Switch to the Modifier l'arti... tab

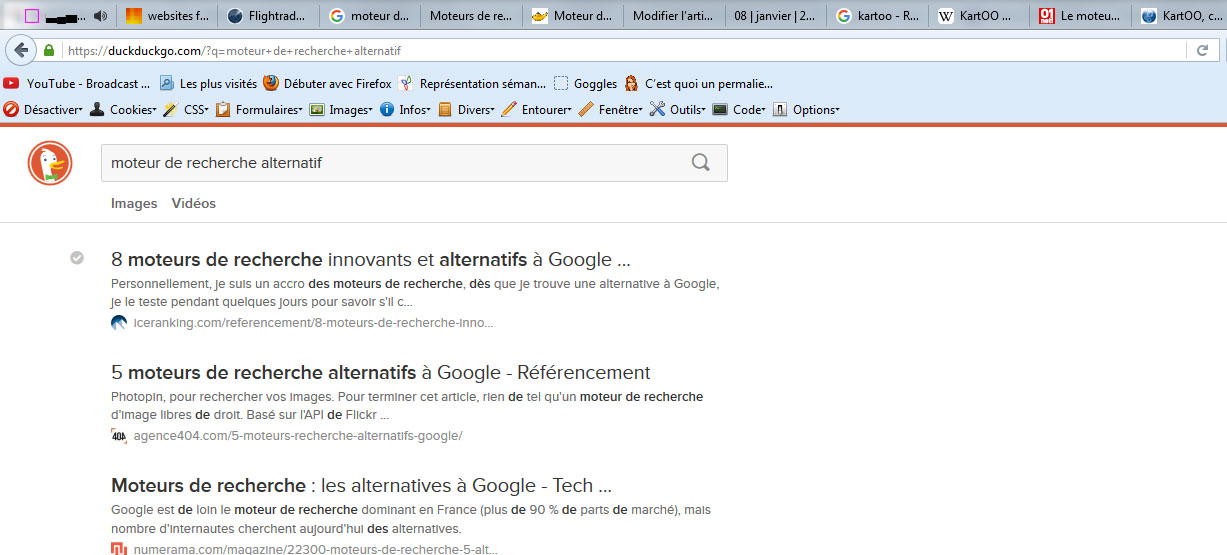click(x=674, y=16)
